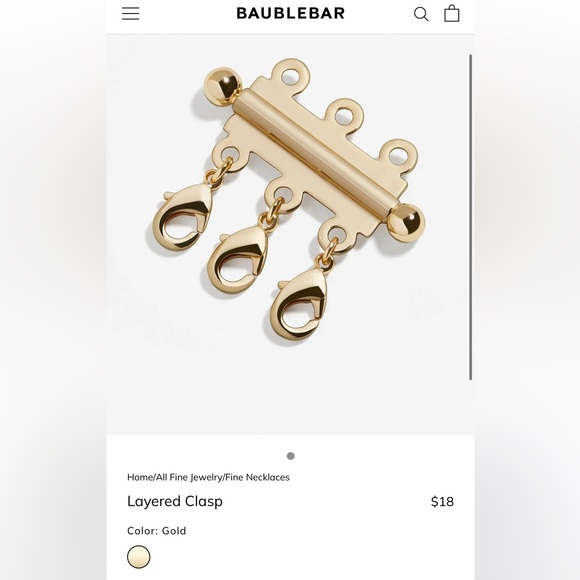Open the shopping bag icon
Viewport: 580px width, 580px height.
point(452,13)
